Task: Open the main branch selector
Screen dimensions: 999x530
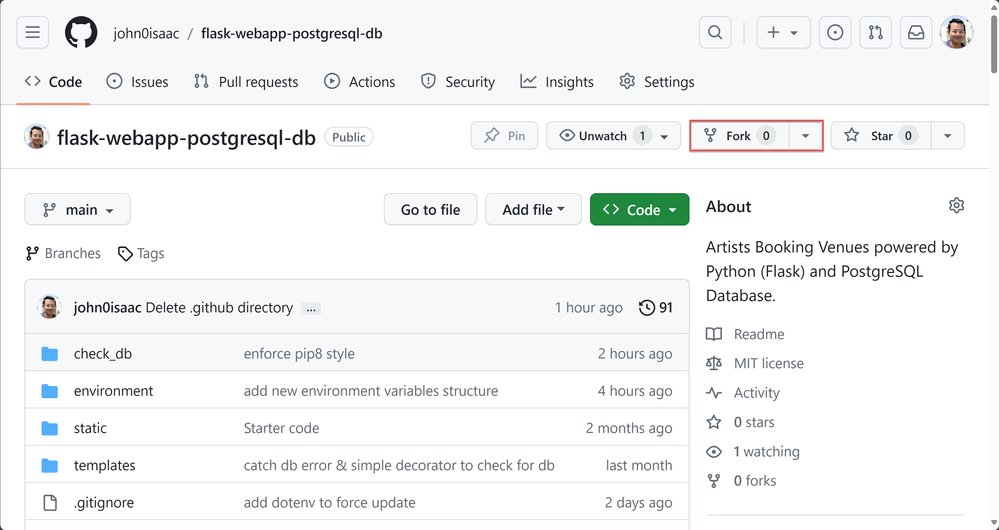Action: (x=77, y=210)
